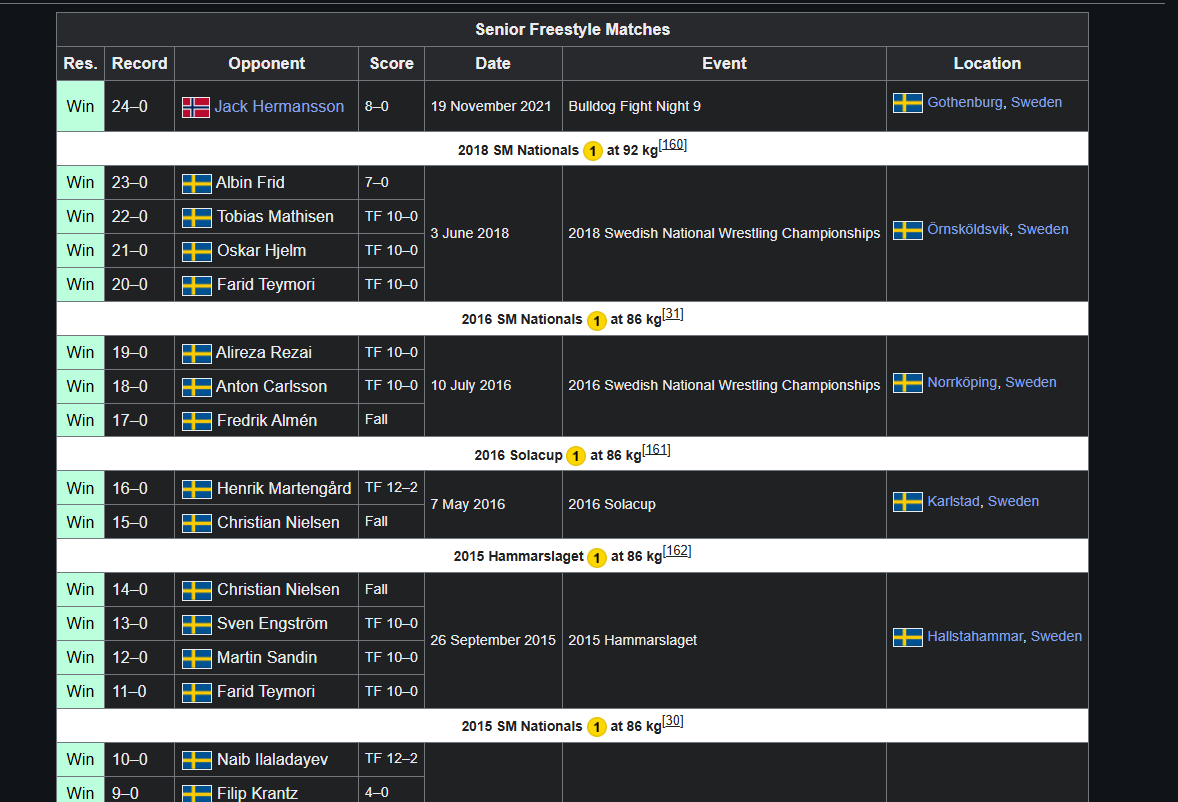This screenshot has width=1178, height=802.
Task: Select the 26 September 2015 date cell
Action: pyautogui.click(x=493, y=641)
